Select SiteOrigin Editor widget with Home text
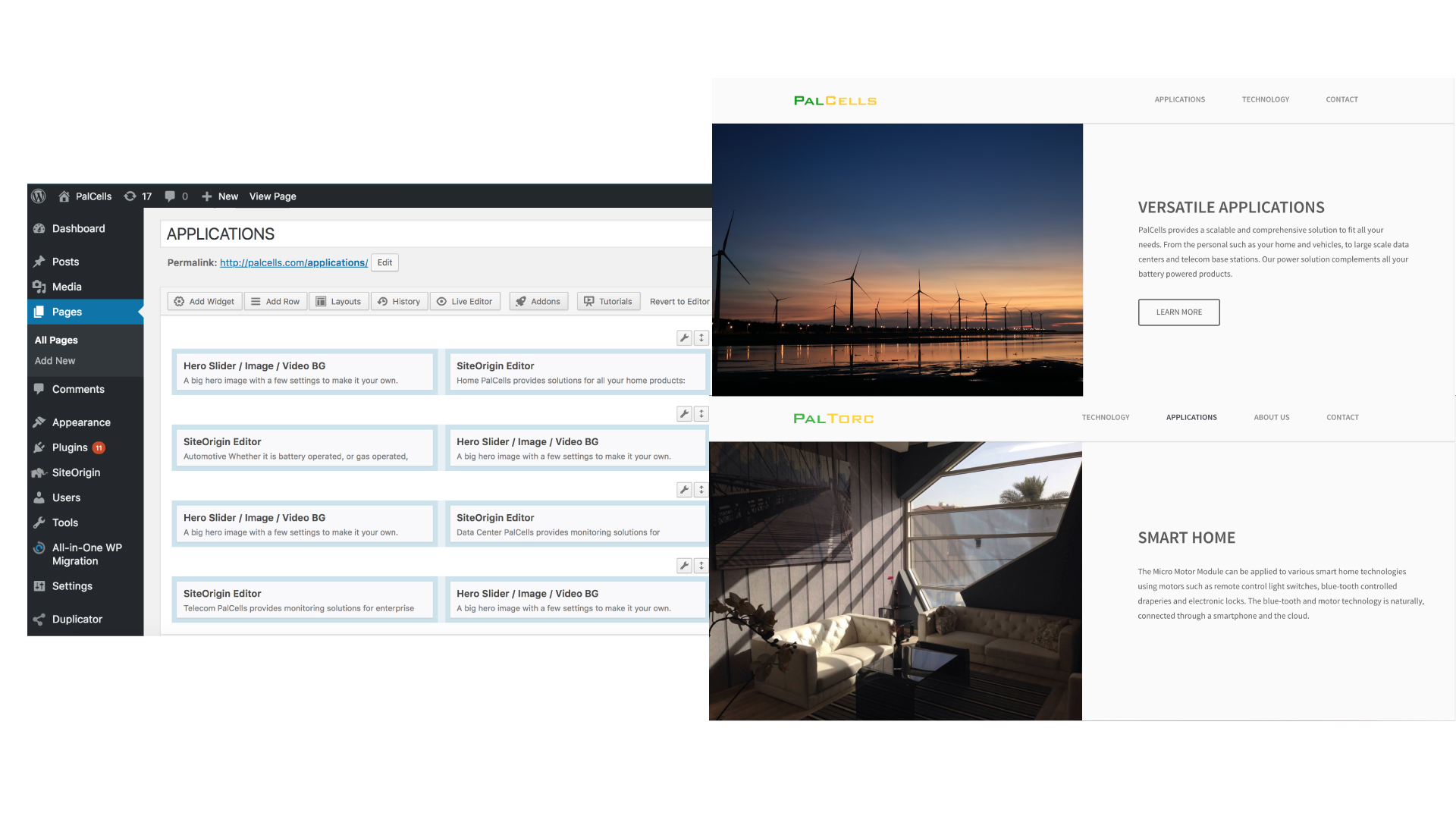The width and height of the screenshot is (1456, 819). point(576,372)
